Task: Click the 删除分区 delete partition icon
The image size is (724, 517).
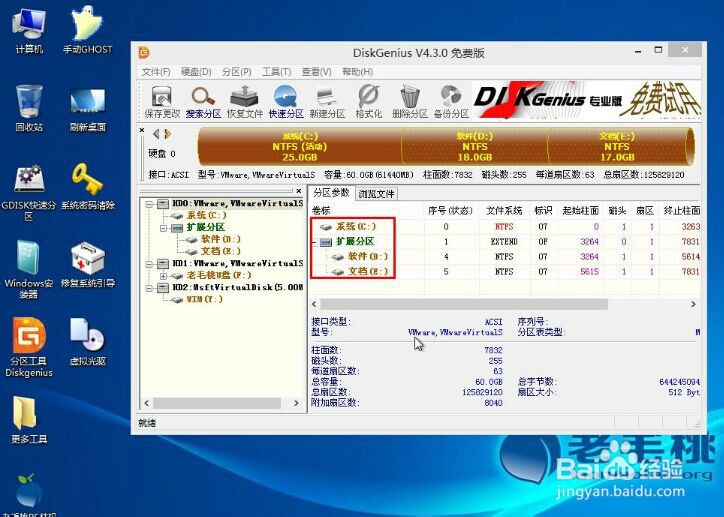Action: tap(410, 101)
